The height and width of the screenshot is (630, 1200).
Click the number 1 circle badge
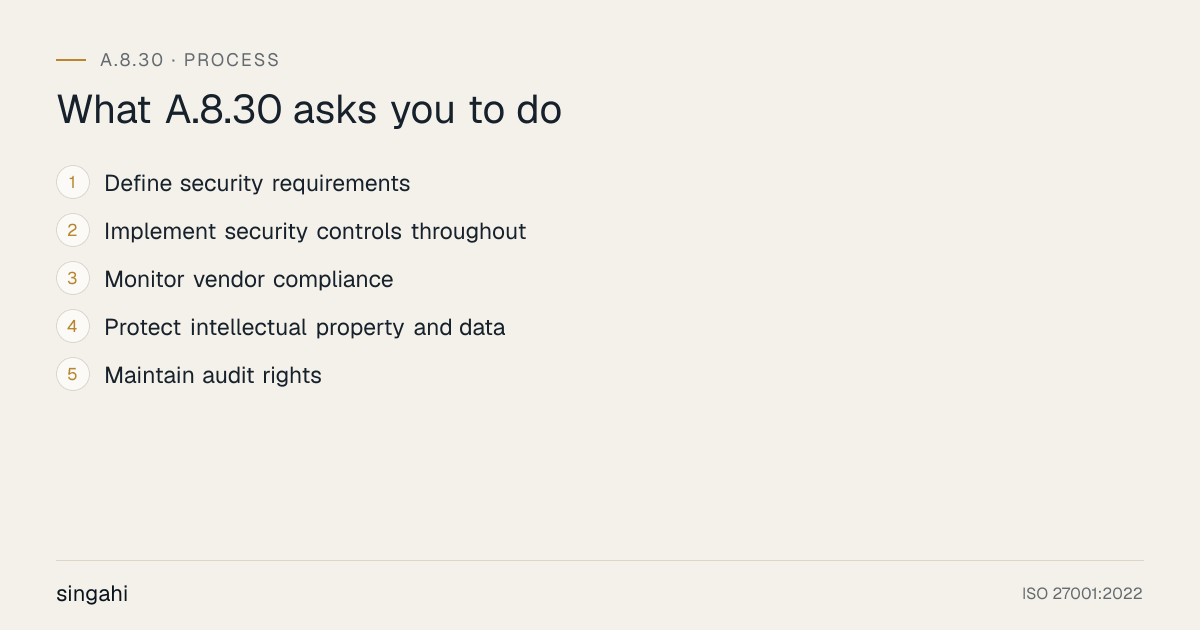click(x=73, y=182)
